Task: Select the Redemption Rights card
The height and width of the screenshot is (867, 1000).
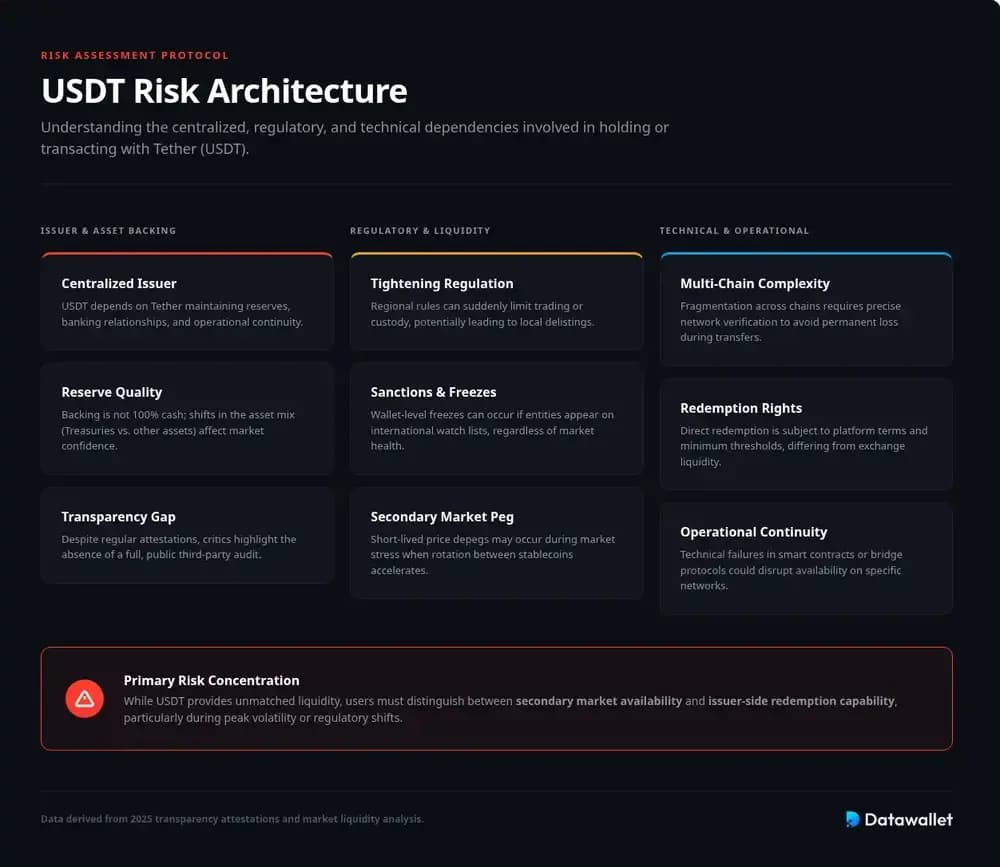Action: (x=806, y=434)
